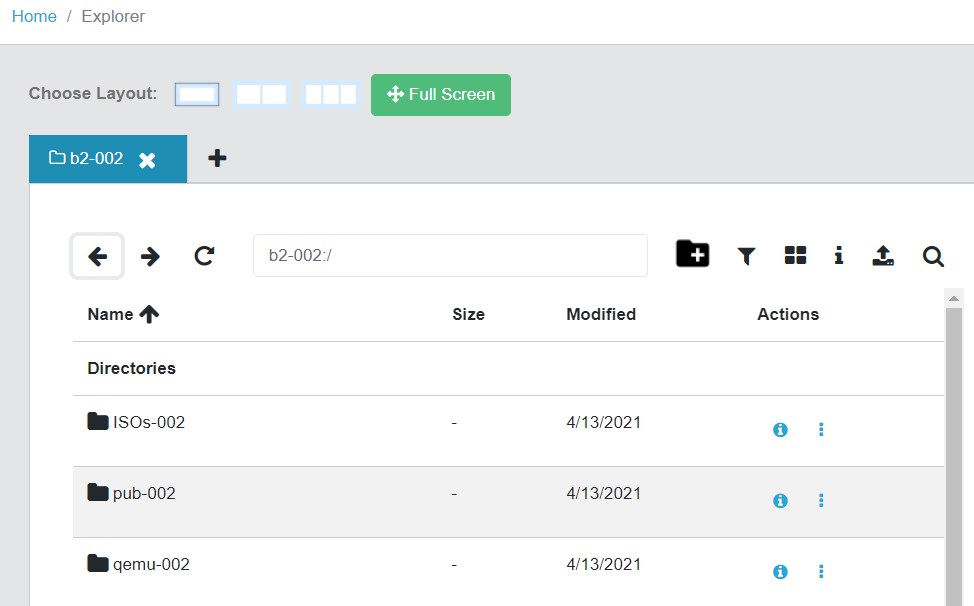Open actions menu for pub-002

(821, 500)
